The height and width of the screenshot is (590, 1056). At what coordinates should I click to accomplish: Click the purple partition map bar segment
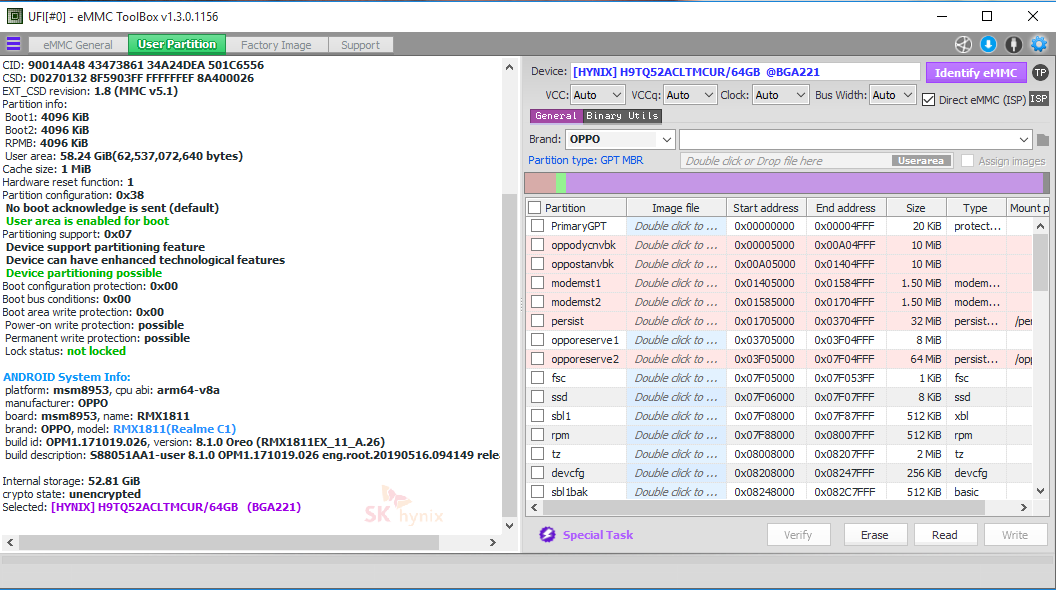tap(804, 183)
